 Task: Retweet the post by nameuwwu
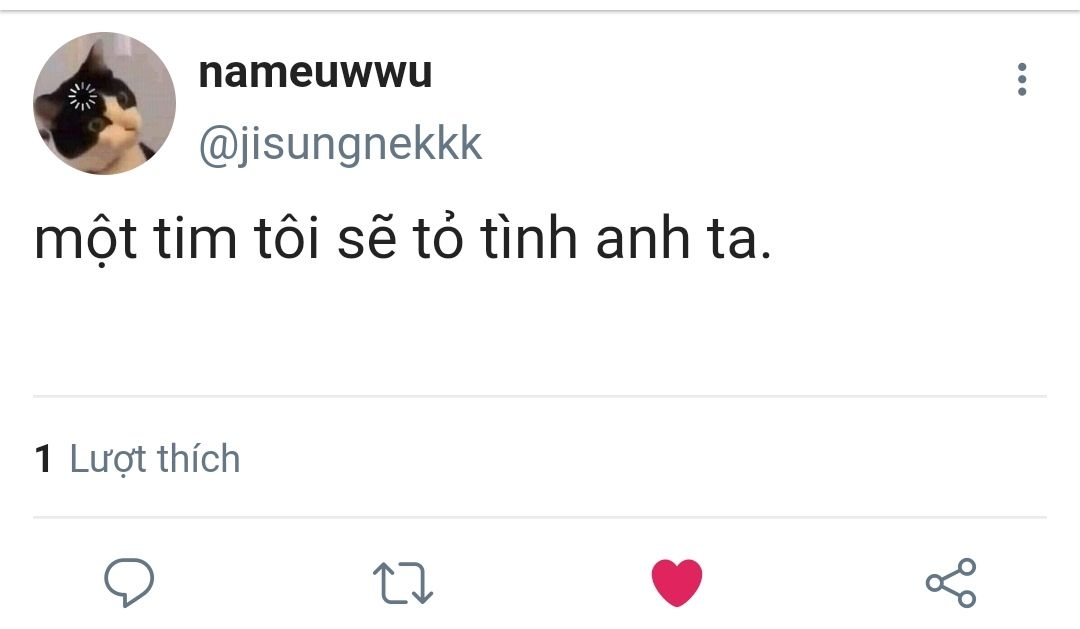[402, 583]
